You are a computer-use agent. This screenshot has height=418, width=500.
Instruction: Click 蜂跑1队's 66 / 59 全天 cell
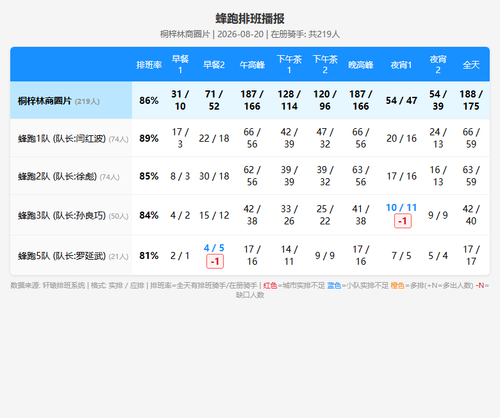(x=471, y=138)
